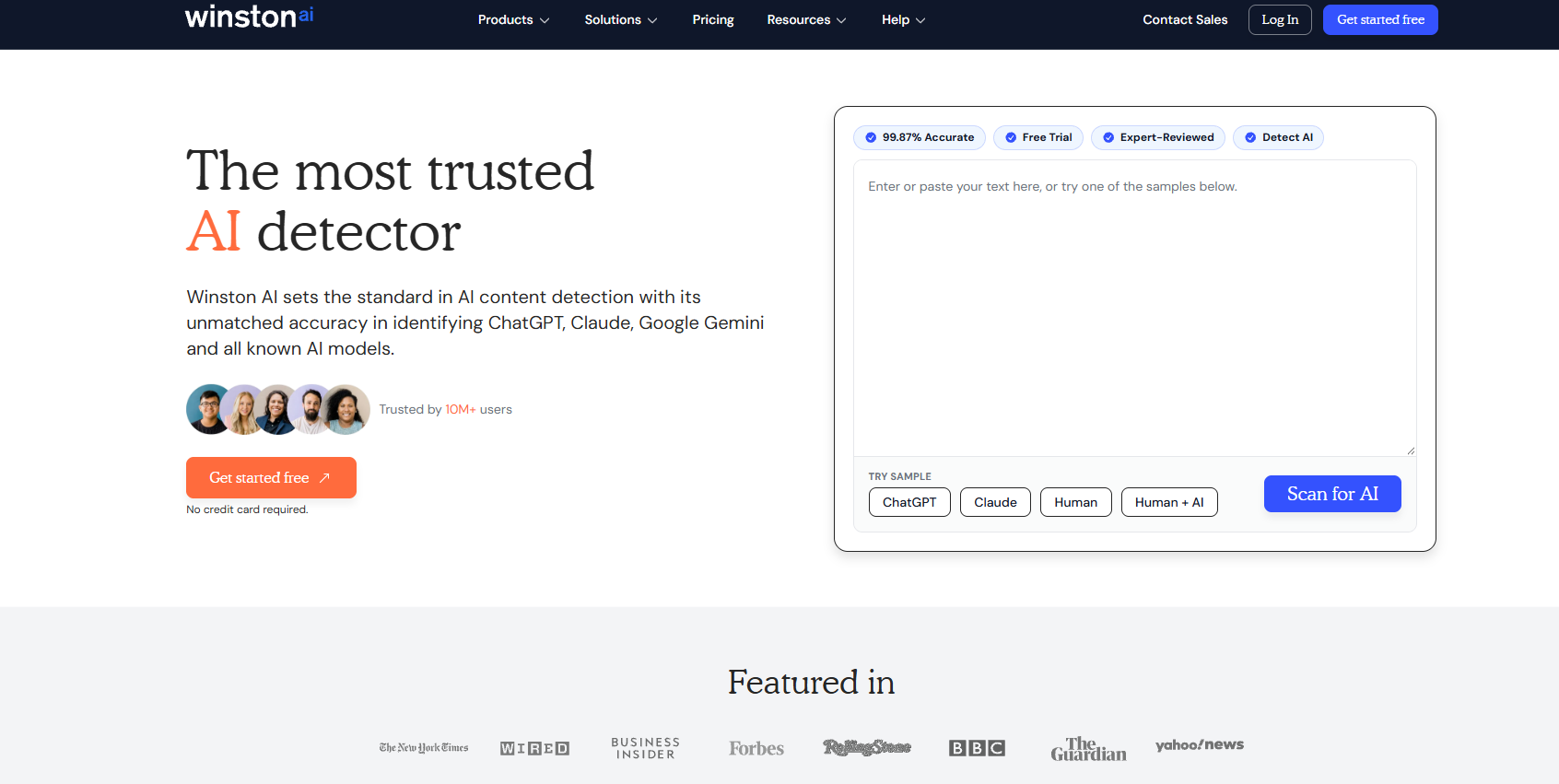Click the blue Get started free button

[x=1380, y=19]
